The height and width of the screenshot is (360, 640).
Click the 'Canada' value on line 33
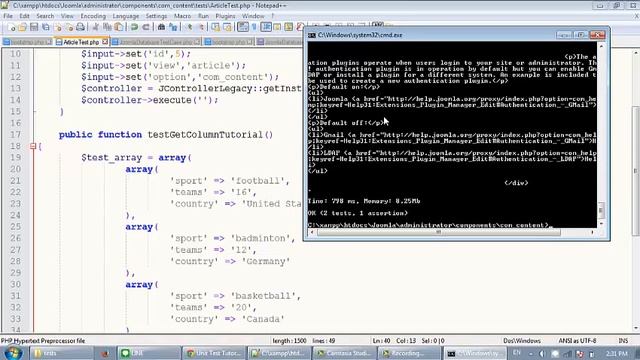263,319
